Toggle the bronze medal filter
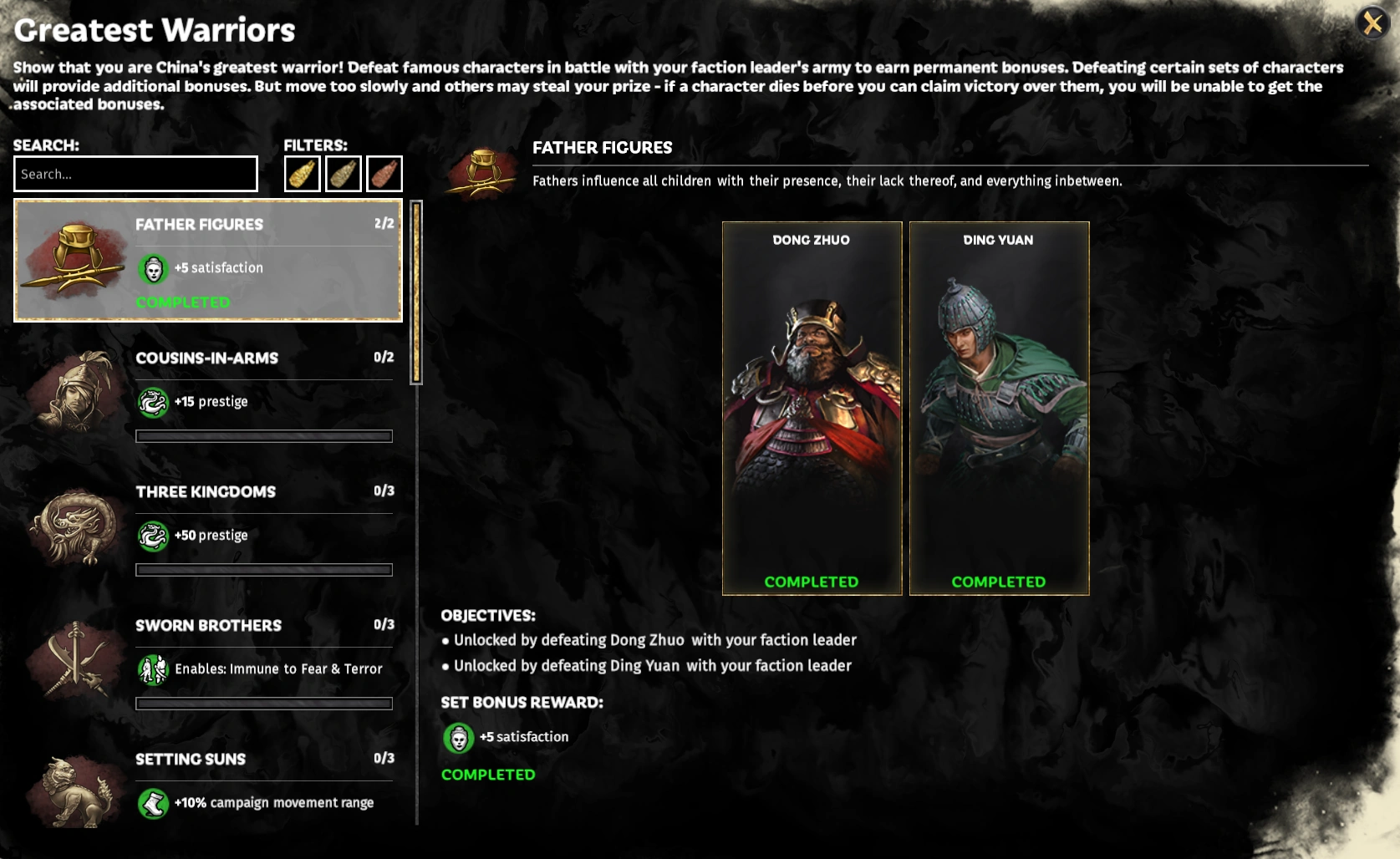1400x859 pixels. click(384, 174)
